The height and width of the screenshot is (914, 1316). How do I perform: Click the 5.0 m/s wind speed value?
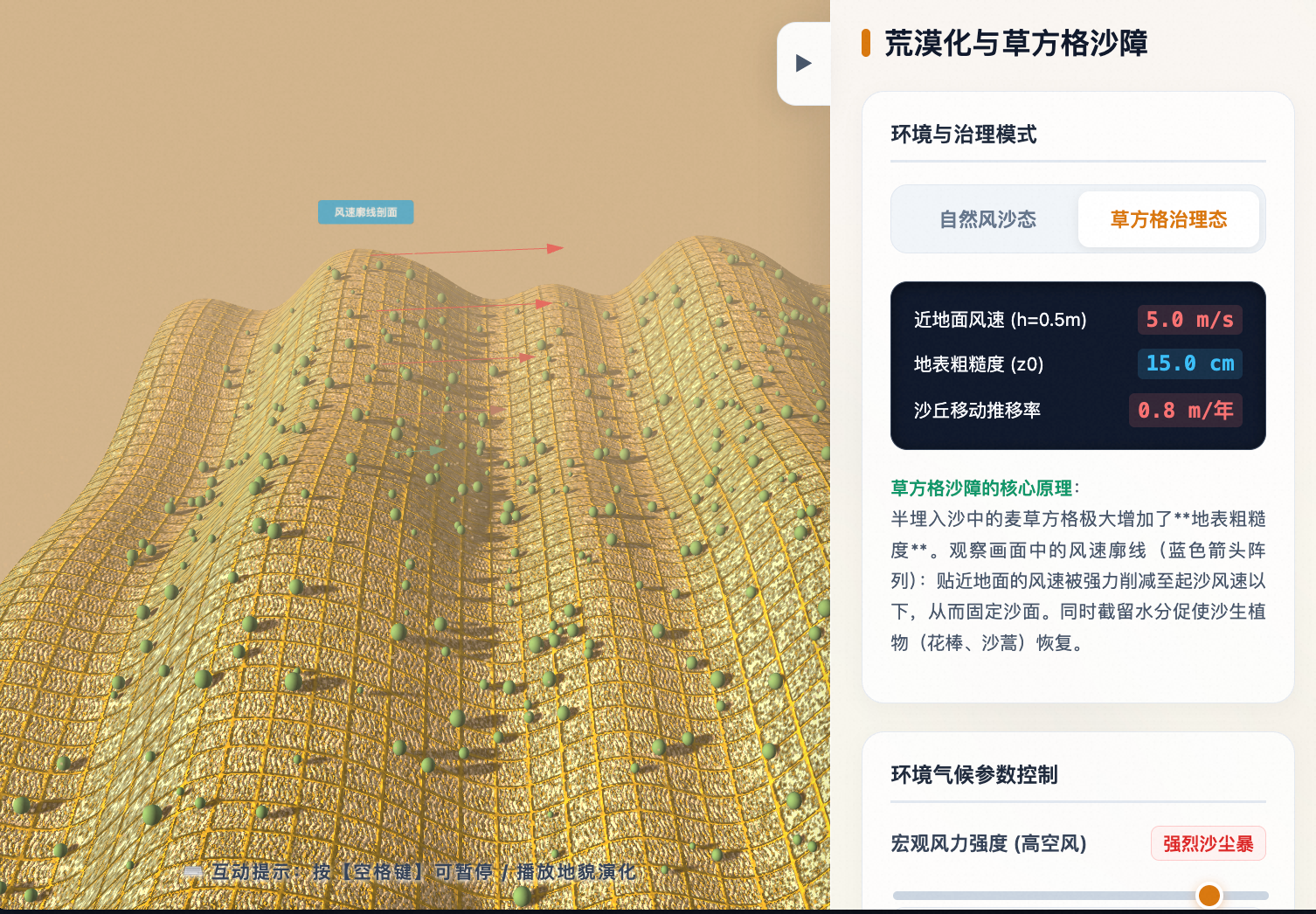tap(1189, 320)
